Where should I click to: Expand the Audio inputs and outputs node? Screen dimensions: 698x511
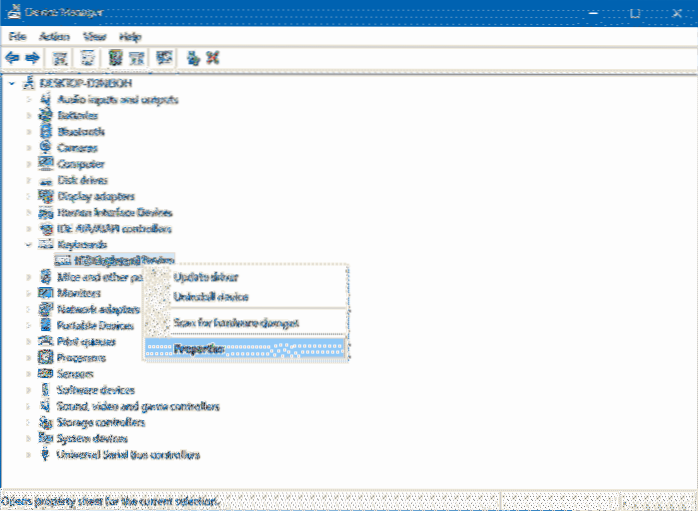(27, 100)
